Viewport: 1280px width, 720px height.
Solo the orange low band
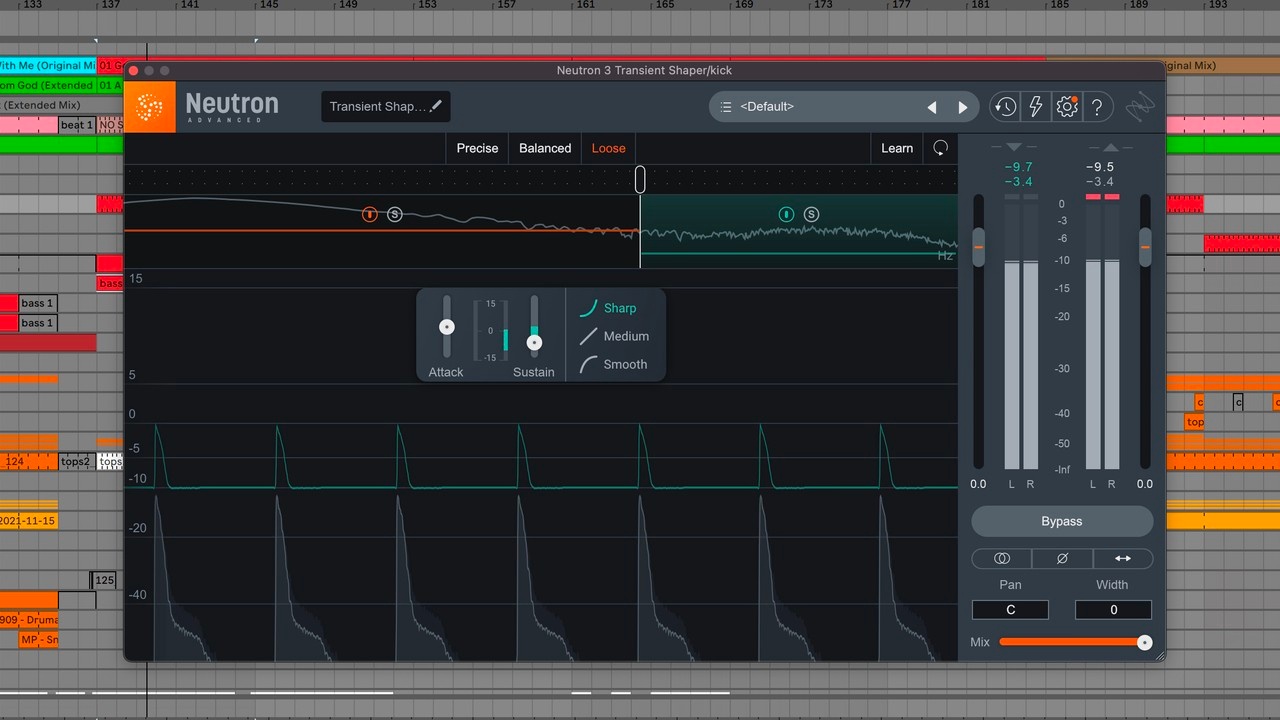pos(394,214)
